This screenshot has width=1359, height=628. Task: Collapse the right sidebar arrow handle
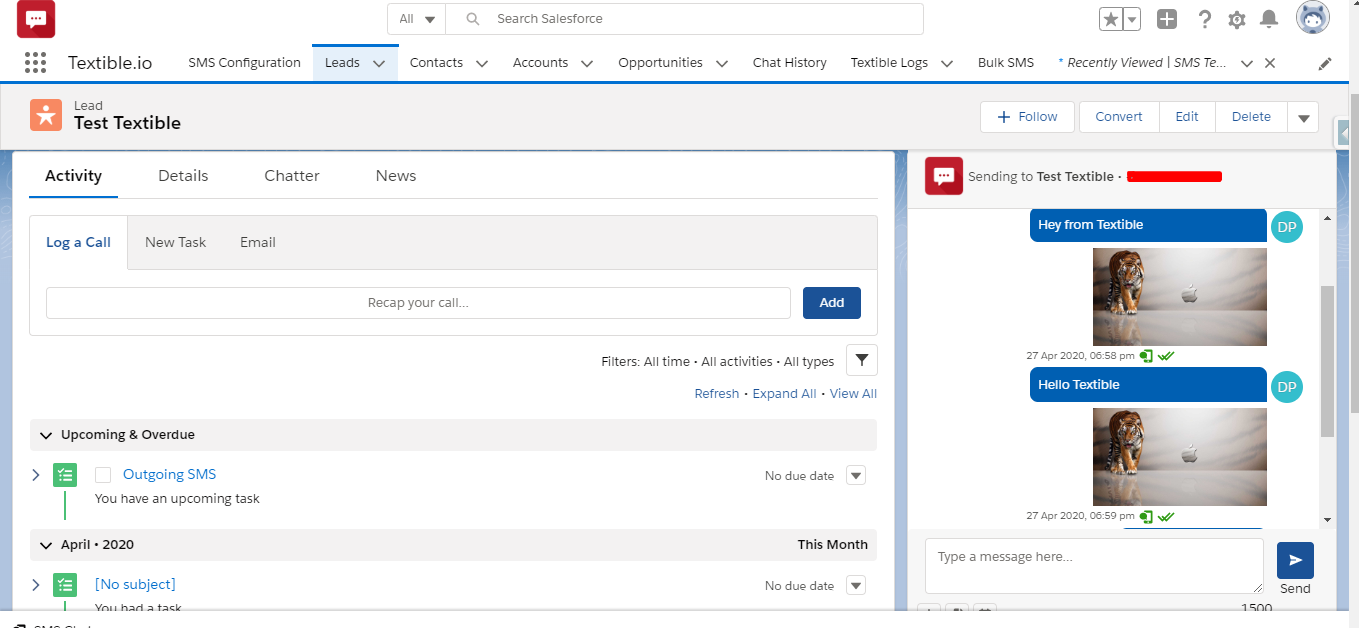[1342, 131]
